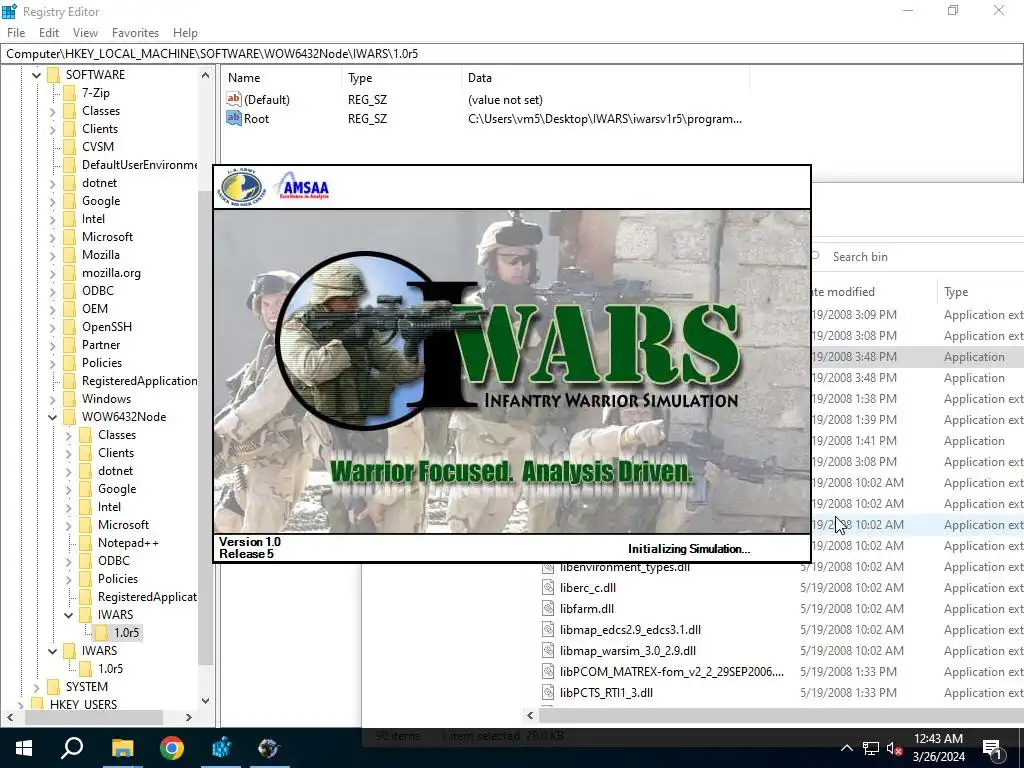Viewport: 1024px width, 768px height.
Task: Select the 7-Zip folder icon
Action: [69, 93]
